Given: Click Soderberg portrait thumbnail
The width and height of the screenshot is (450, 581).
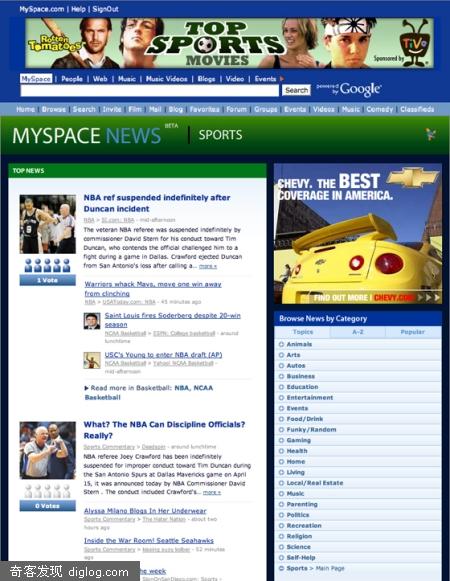Looking at the screenshot, I should [92, 321].
